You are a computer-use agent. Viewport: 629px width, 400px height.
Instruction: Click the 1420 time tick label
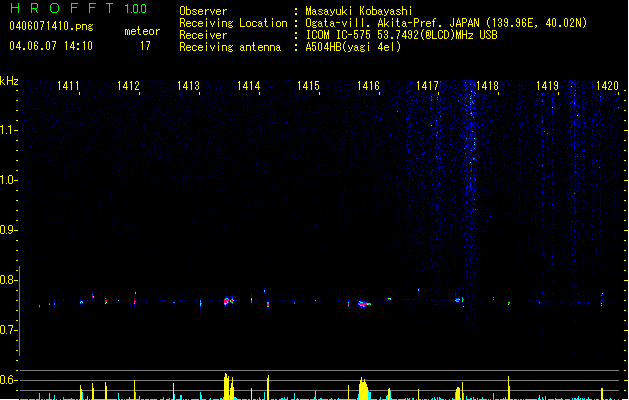[x=607, y=86]
